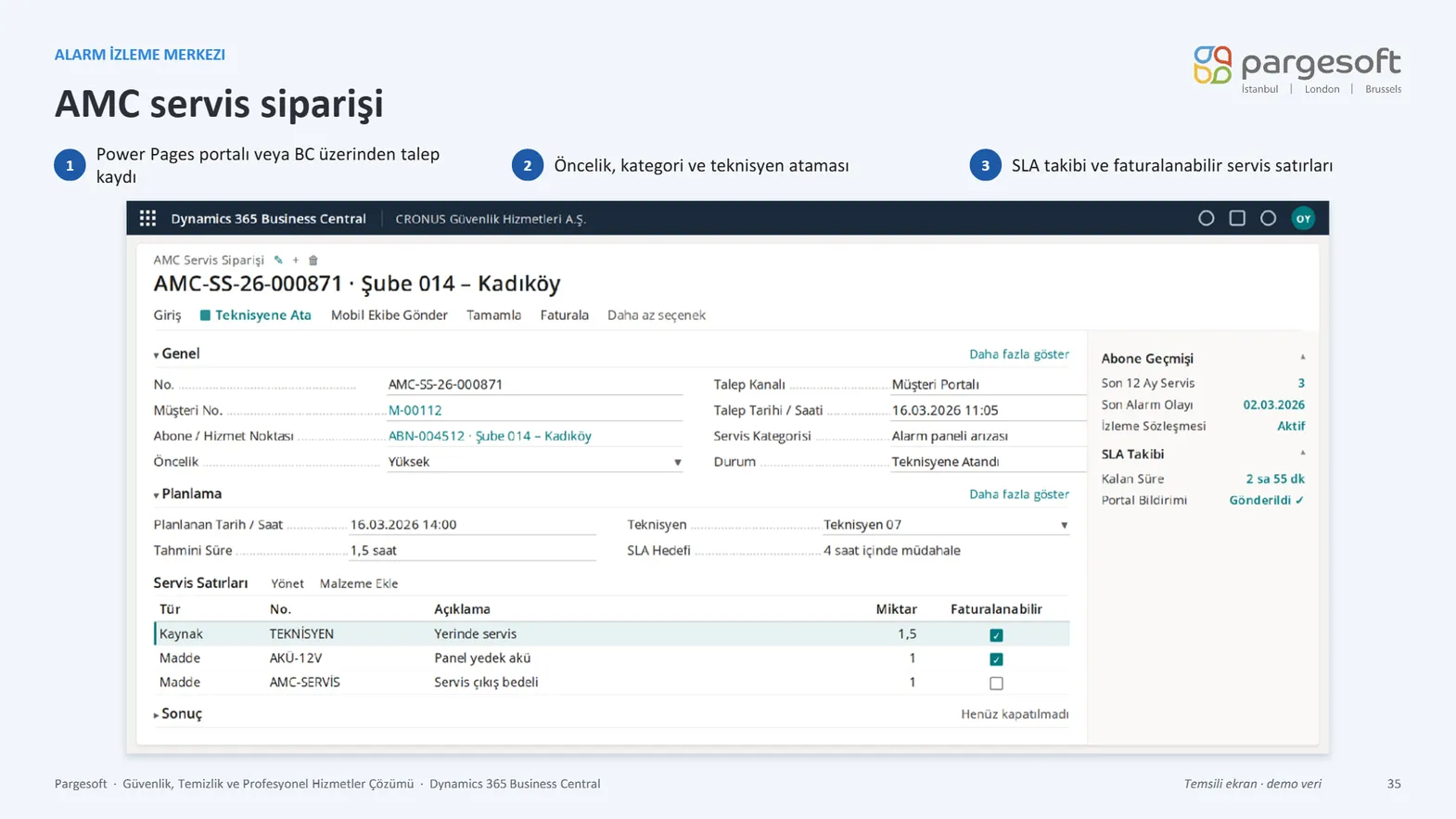Click the Tahmini Süre field

(x=472, y=551)
